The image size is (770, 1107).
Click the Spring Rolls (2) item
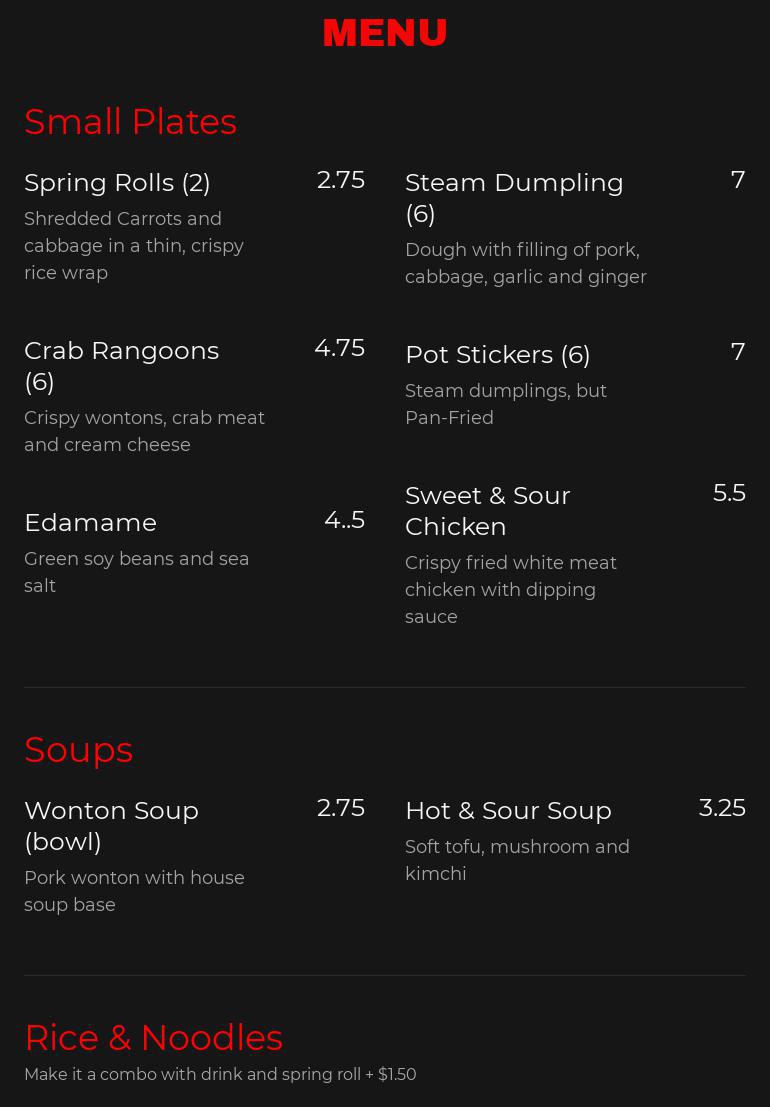[117, 183]
